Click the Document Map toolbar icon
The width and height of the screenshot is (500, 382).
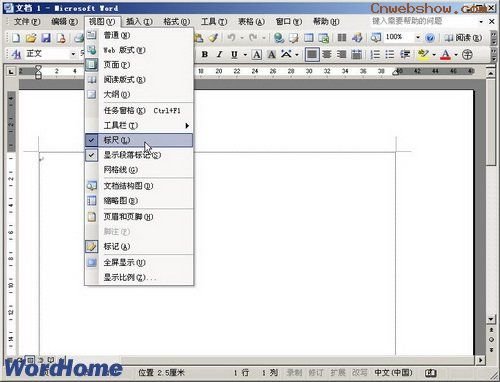pyautogui.click(x=376, y=38)
